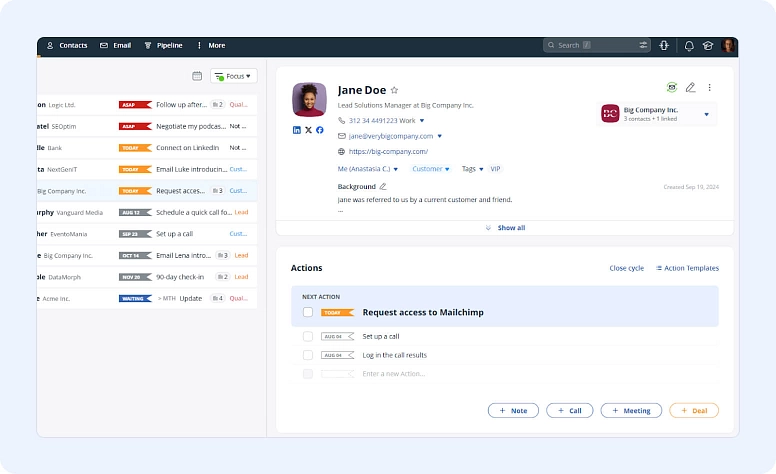This screenshot has width=776, height=474.
Task: Tick the Set up a call checkbox
Action: click(308, 337)
